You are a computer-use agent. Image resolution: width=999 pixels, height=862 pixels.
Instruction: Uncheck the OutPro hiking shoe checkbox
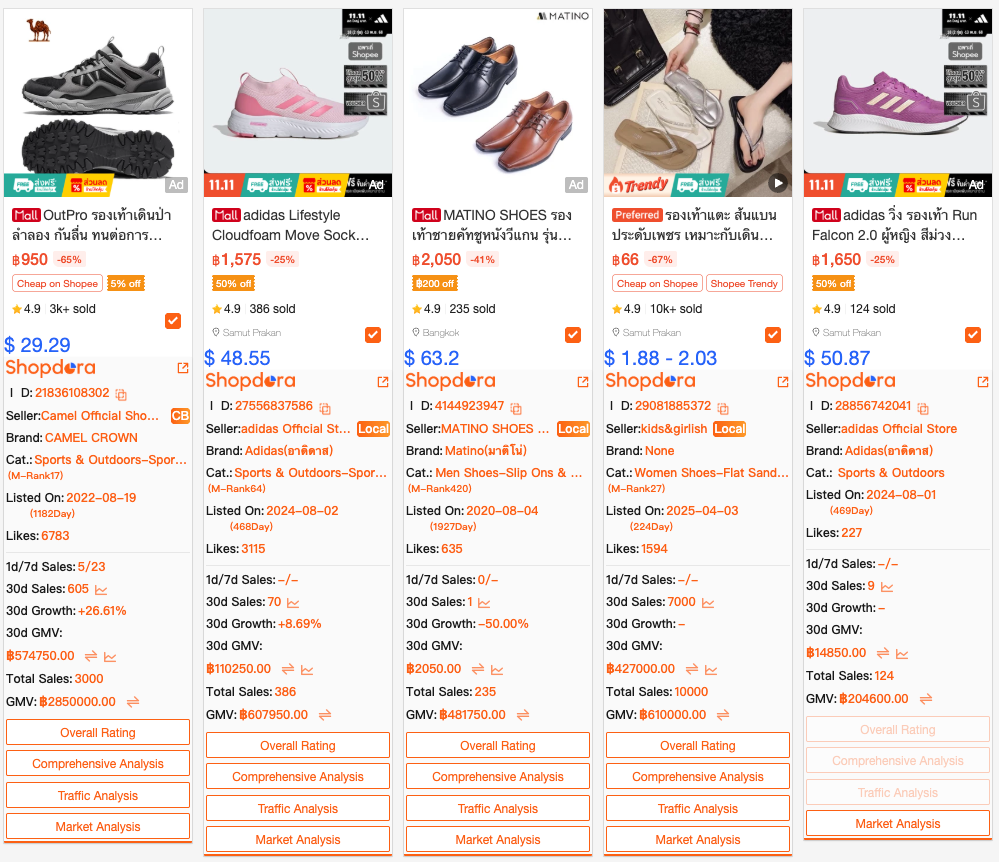point(173,320)
